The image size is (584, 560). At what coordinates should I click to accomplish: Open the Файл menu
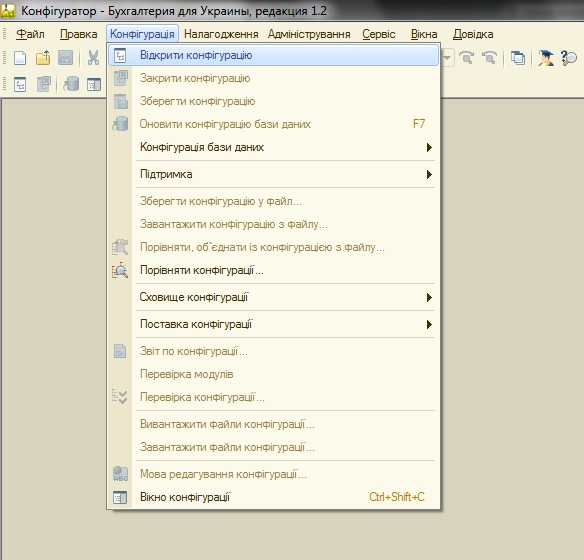[x=30, y=34]
